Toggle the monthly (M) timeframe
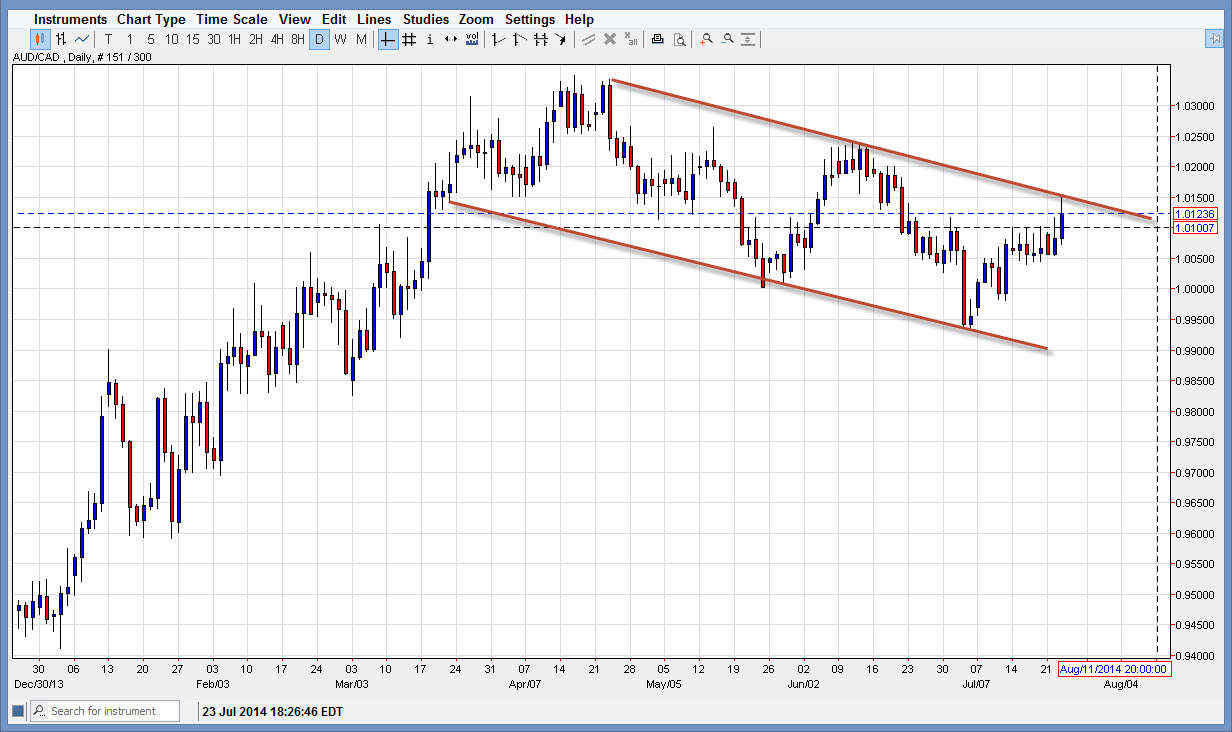 (362, 39)
